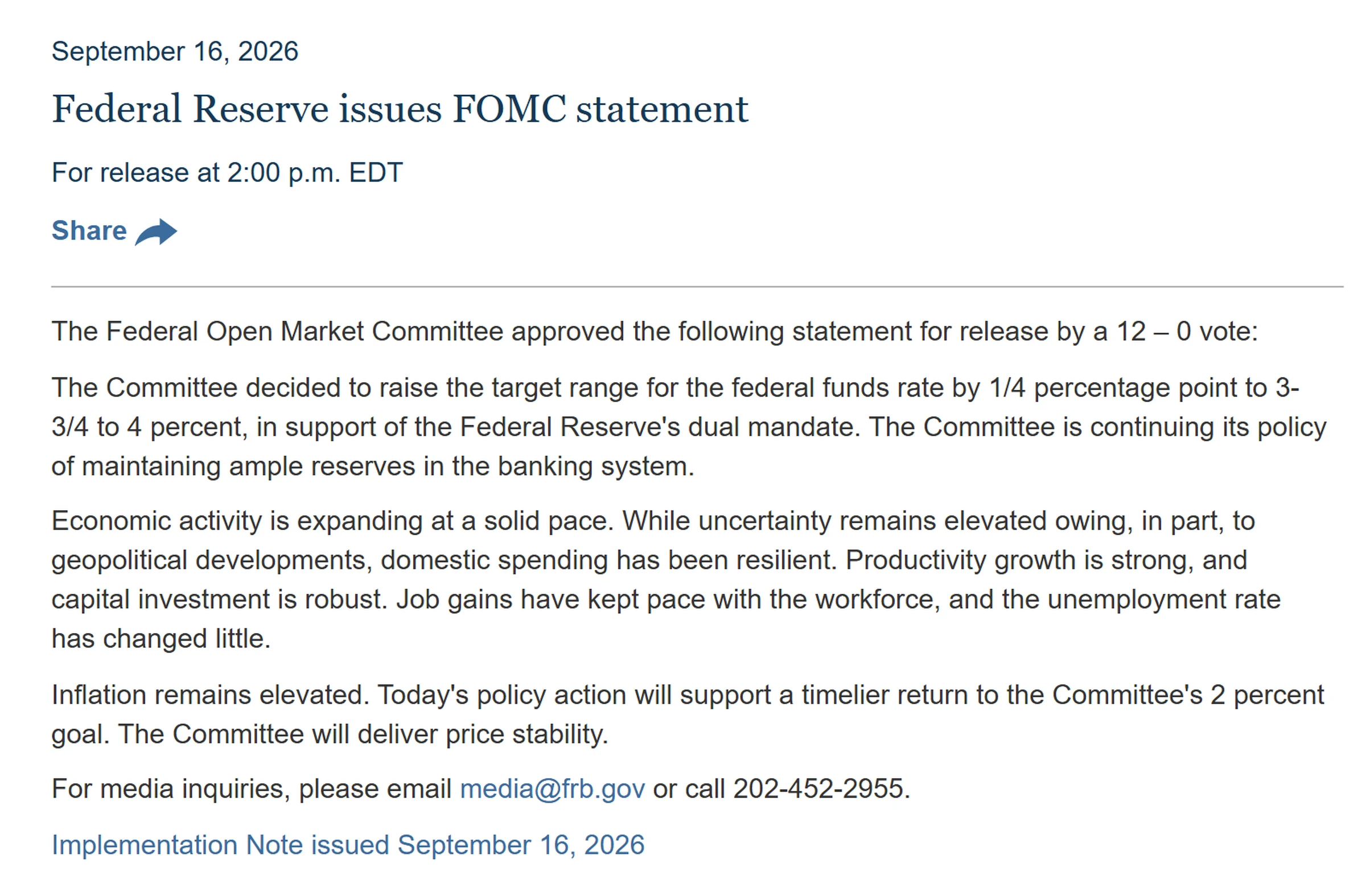Click the release time 2:00 p.m. EDT text
Image resolution: width=1366 pixels, height=896 pixels.
click(x=315, y=173)
